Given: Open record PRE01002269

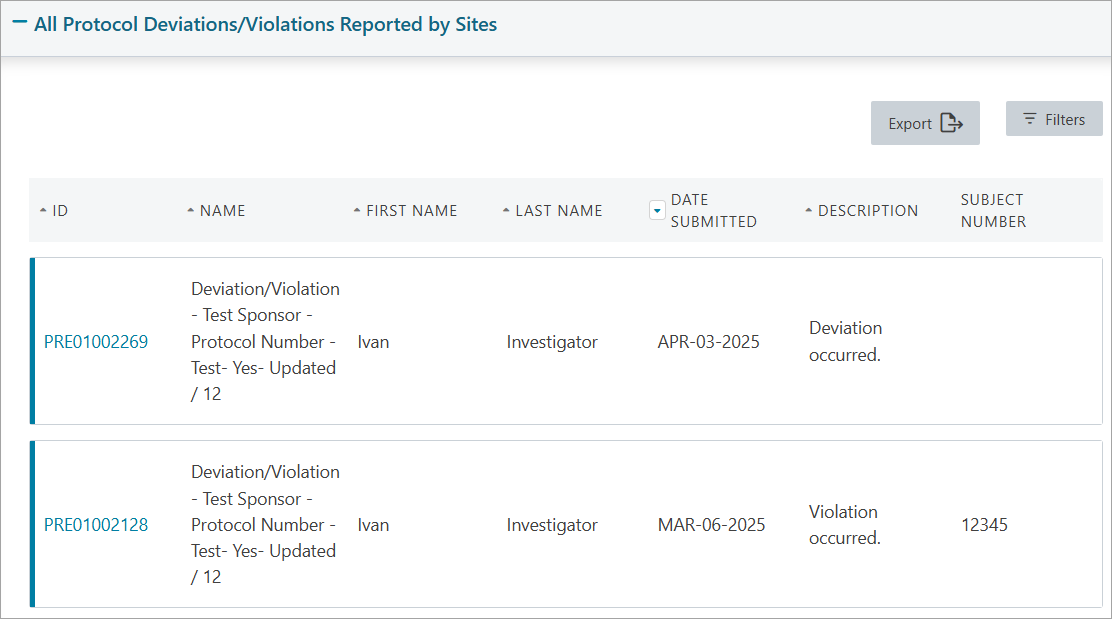Looking at the screenshot, I should coord(96,341).
